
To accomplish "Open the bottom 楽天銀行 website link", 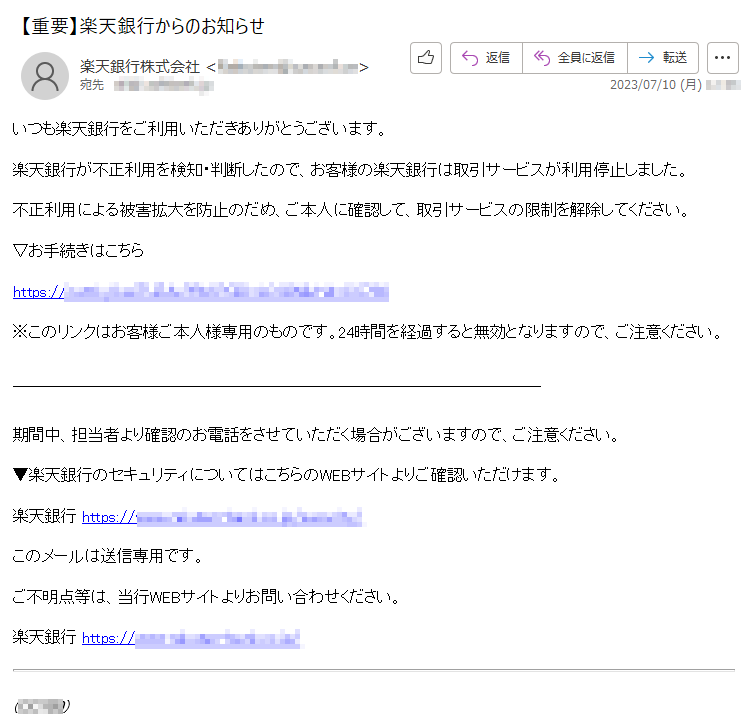I will (191, 639).
